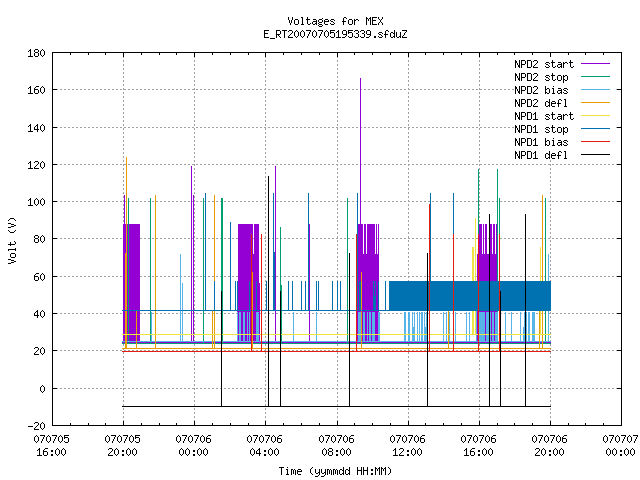Viewport: 640px width, 480px height.
Task: Click the x-axis tick label 070705 20:00
Action: (x=122, y=445)
